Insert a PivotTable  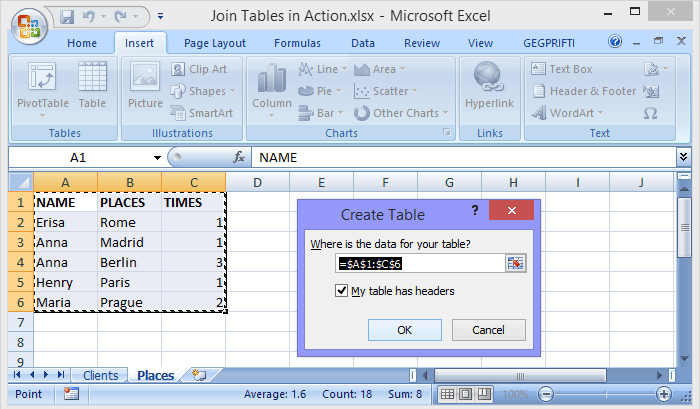42,91
